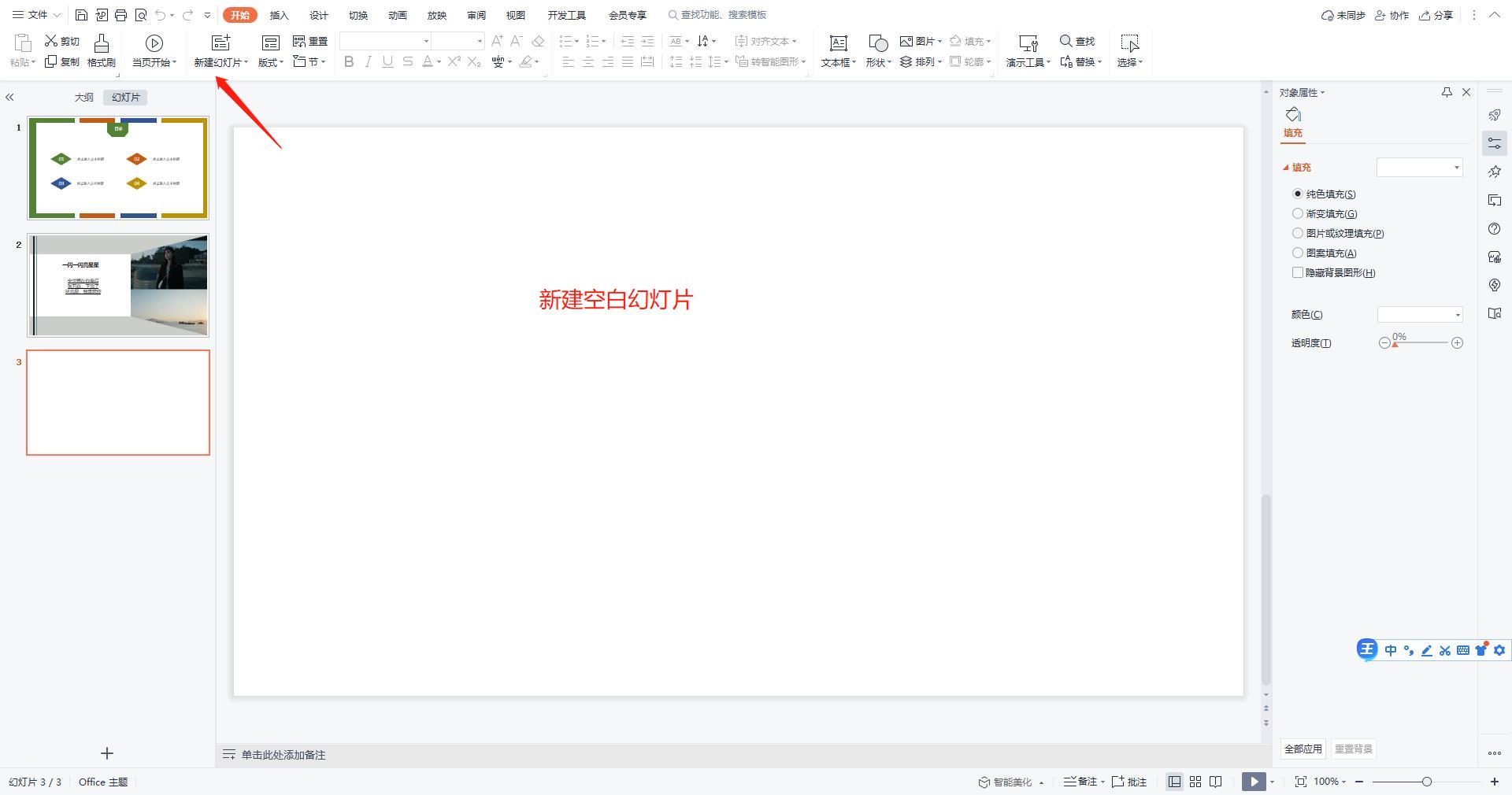This screenshot has width=1512, height=795.
Task: Switch to 动画 ribbon tab
Action: 398,15
